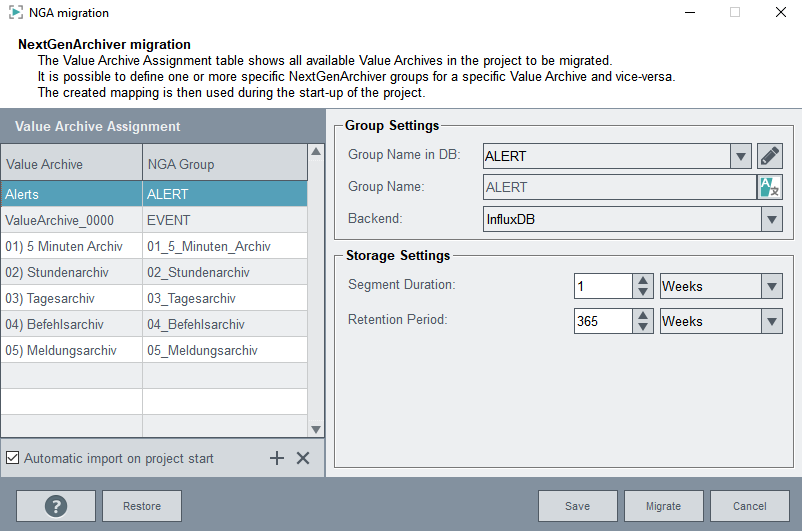Decrease the Retention Period value by one
Image resolution: width=802 pixels, height=531 pixels.
click(644, 327)
